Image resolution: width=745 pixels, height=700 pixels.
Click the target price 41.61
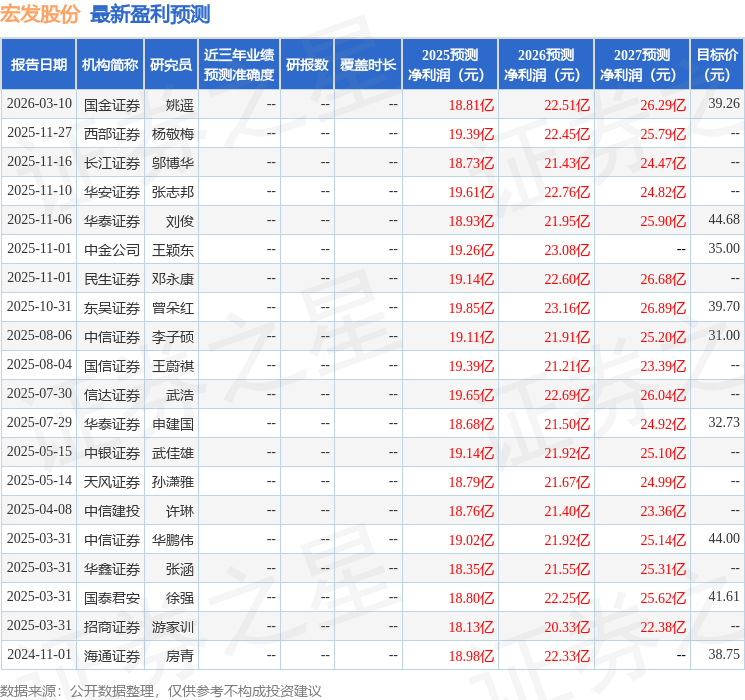(x=724, y=596)
